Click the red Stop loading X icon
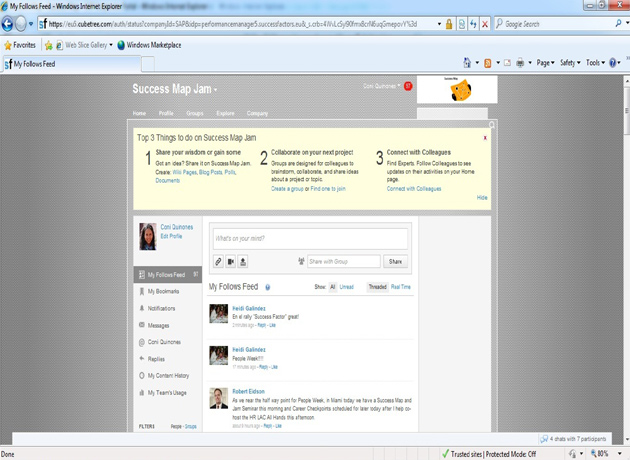 (485, 24)
